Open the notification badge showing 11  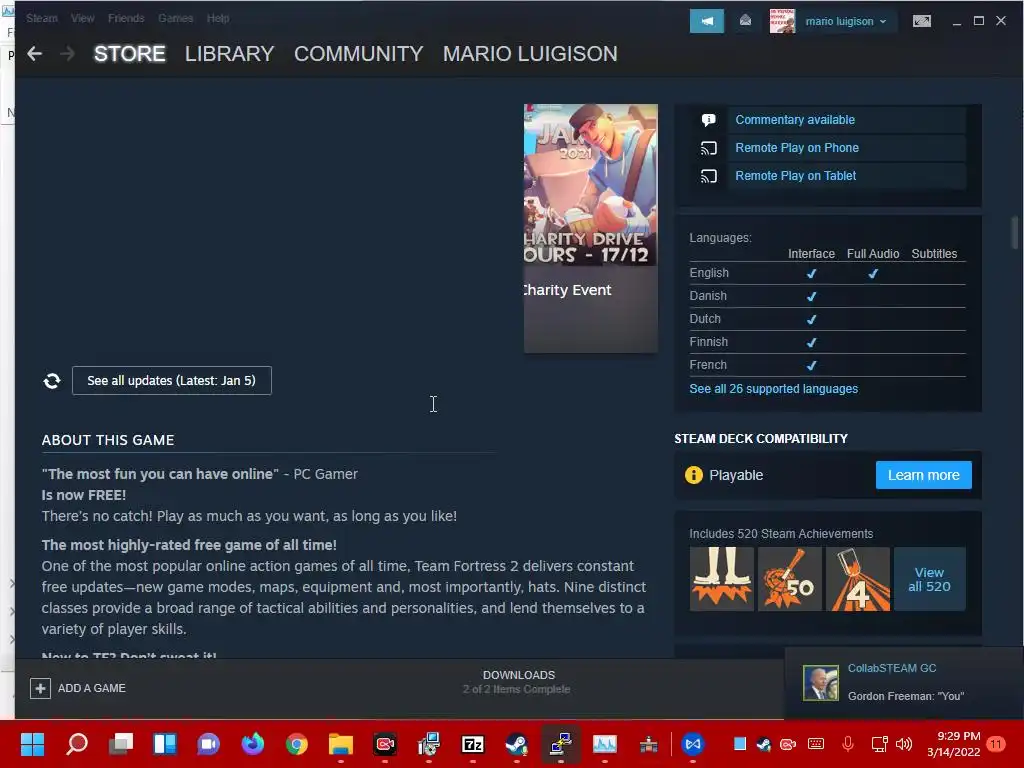pos(996,744)
